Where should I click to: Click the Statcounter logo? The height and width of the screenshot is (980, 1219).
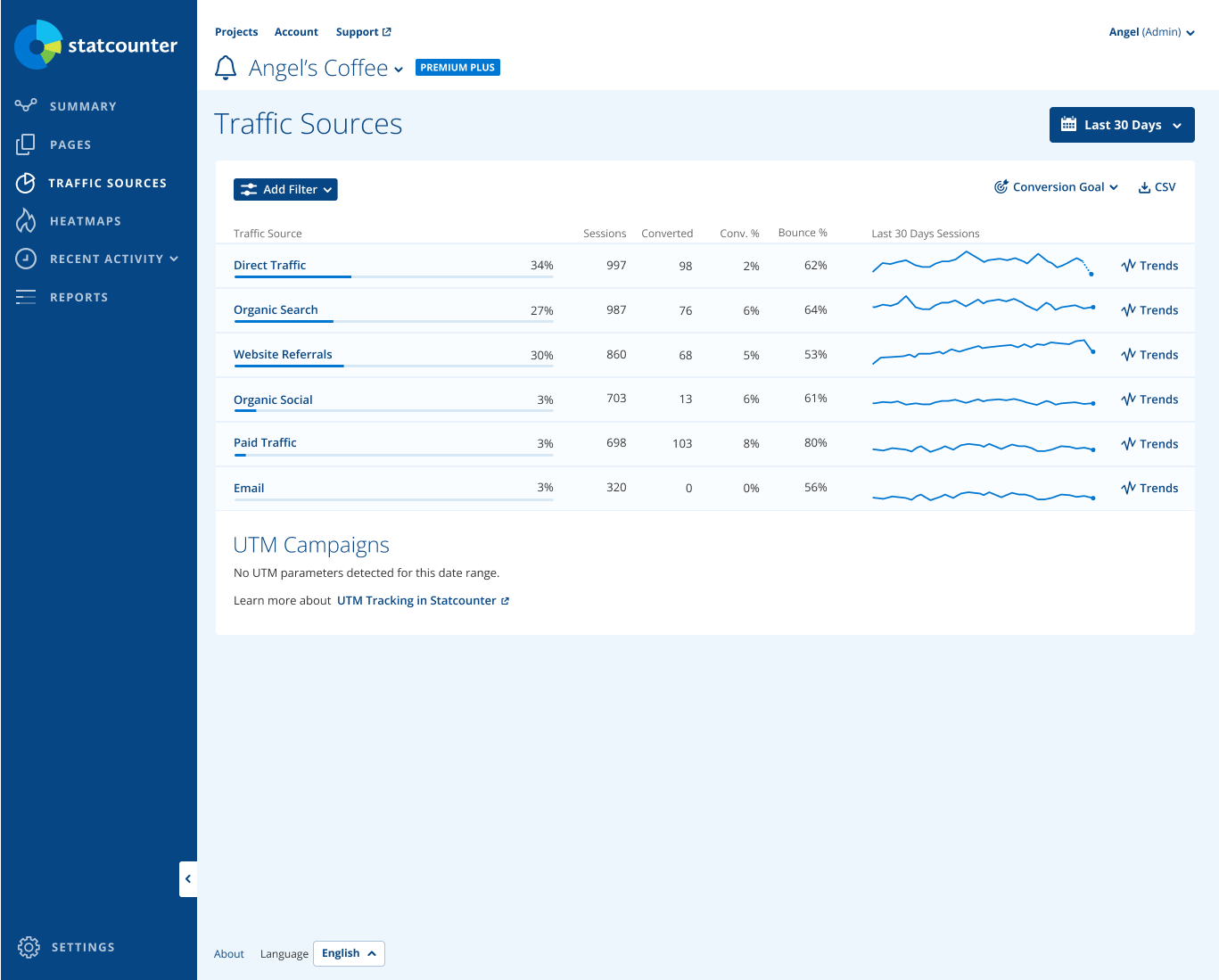pyautogui.click(x=95, y=45)
